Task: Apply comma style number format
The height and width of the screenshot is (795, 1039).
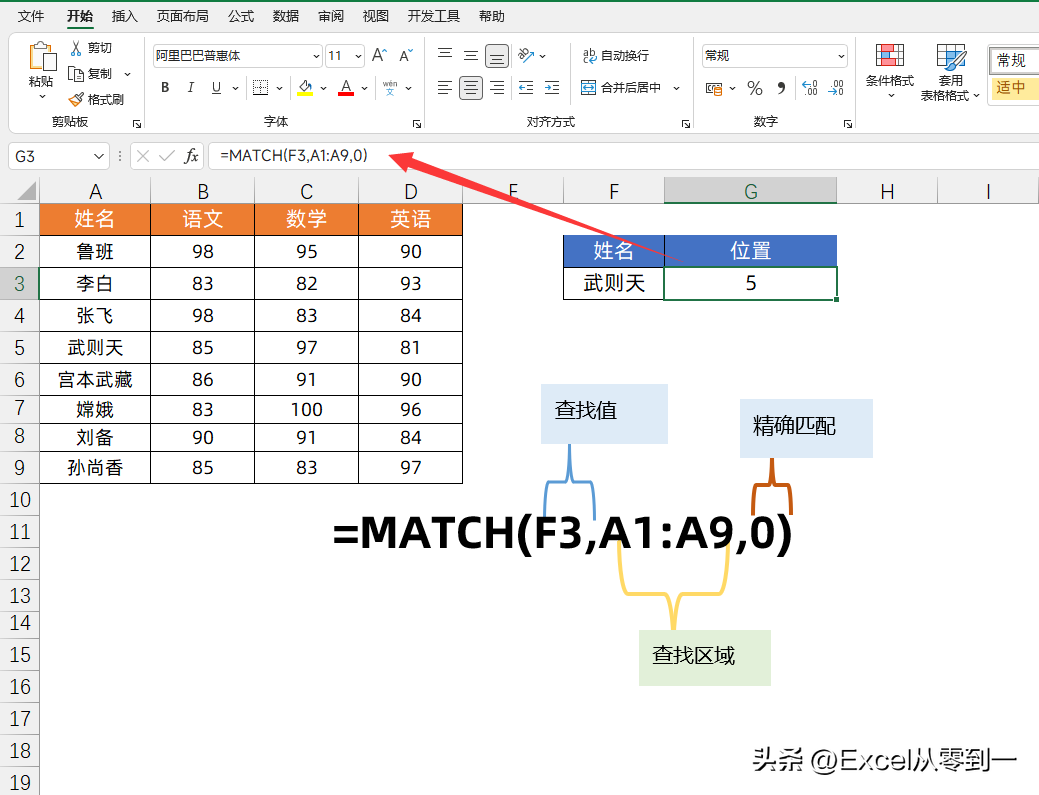Action: click(781, 88)
